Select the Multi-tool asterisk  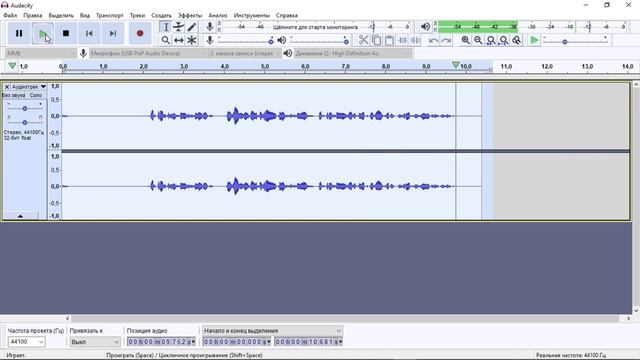191,40
